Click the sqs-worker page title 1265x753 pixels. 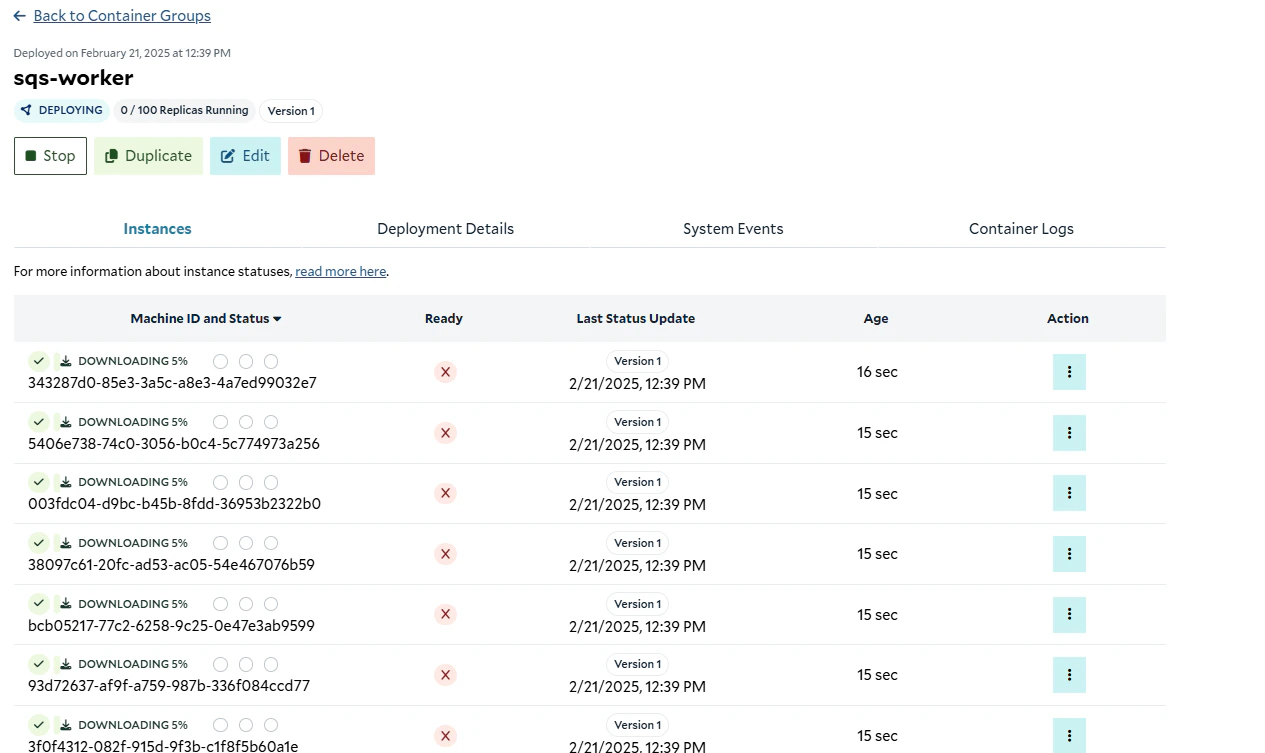click(73, 78)
